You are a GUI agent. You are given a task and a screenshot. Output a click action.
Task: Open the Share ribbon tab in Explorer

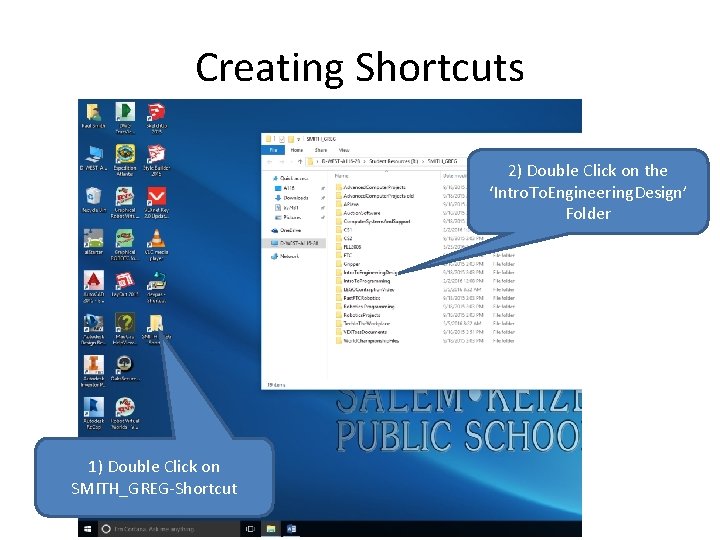[x=321, y=150]
